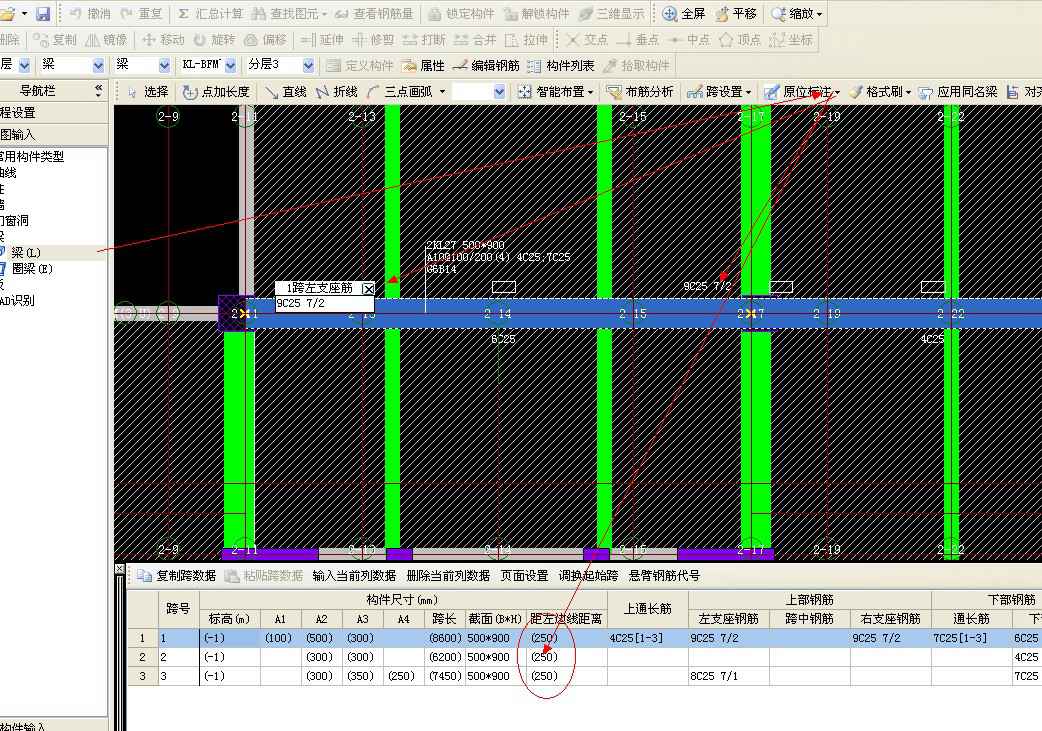
Task: Open 绘图输入 navigation section
Action: click(53, 135)
